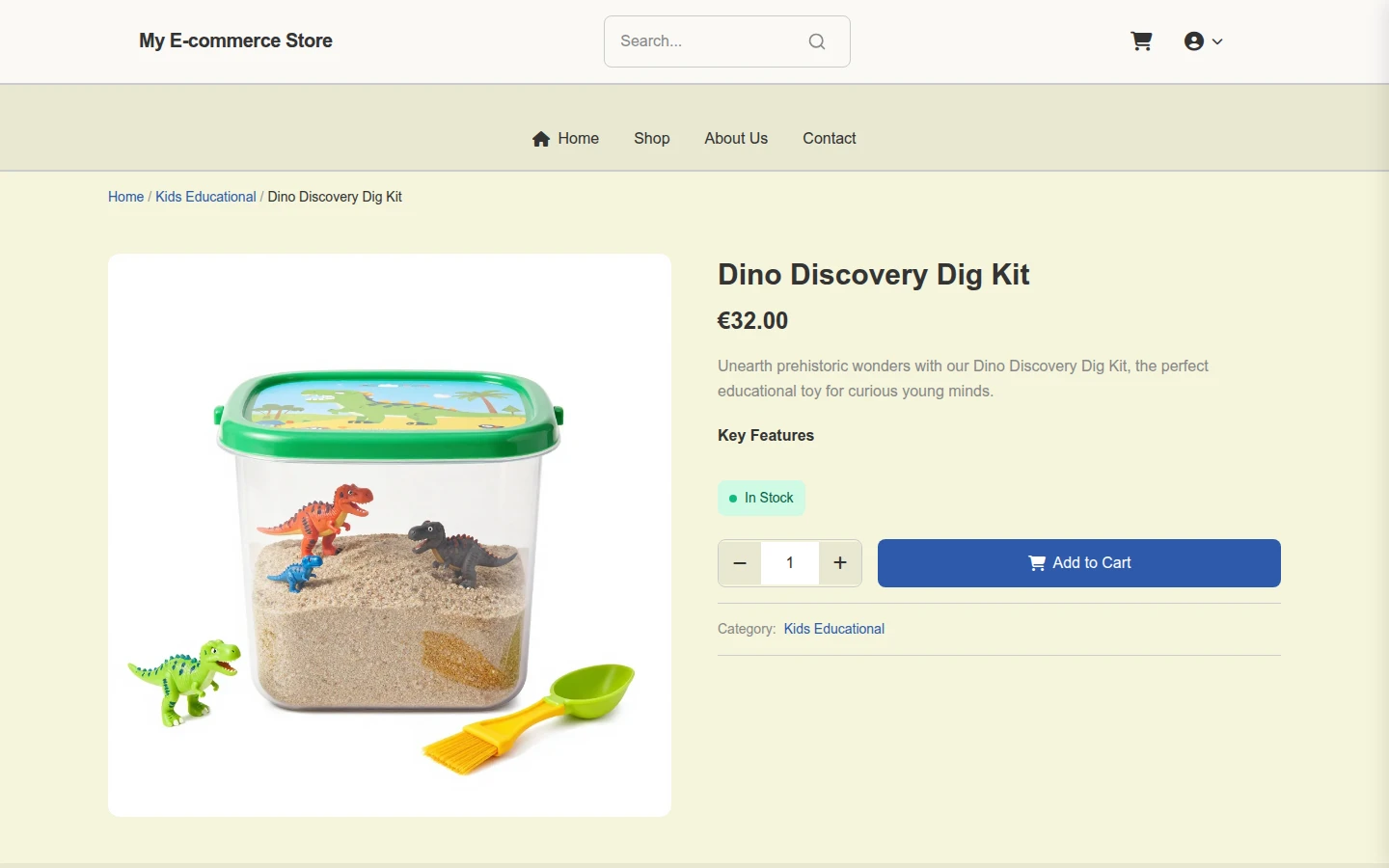Focus the Search input field
Image resolution: width=1389 pixels, height=868 pixels.
click(x=709, y=41)
